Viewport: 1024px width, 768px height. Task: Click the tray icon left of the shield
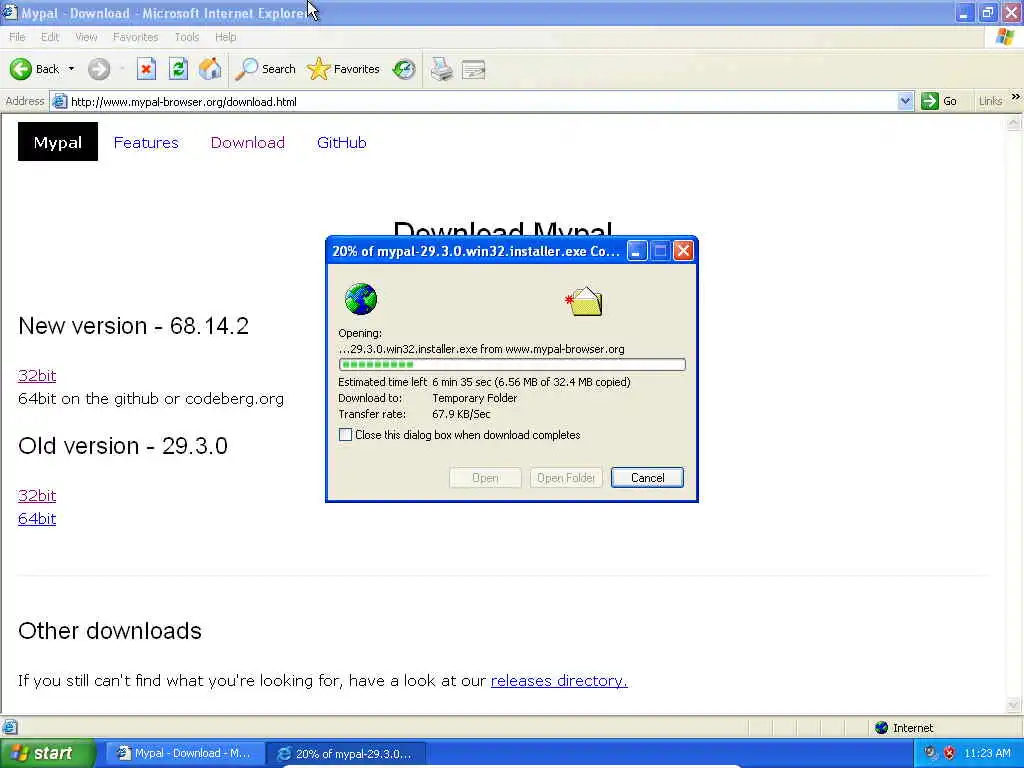tap(930, 753)
